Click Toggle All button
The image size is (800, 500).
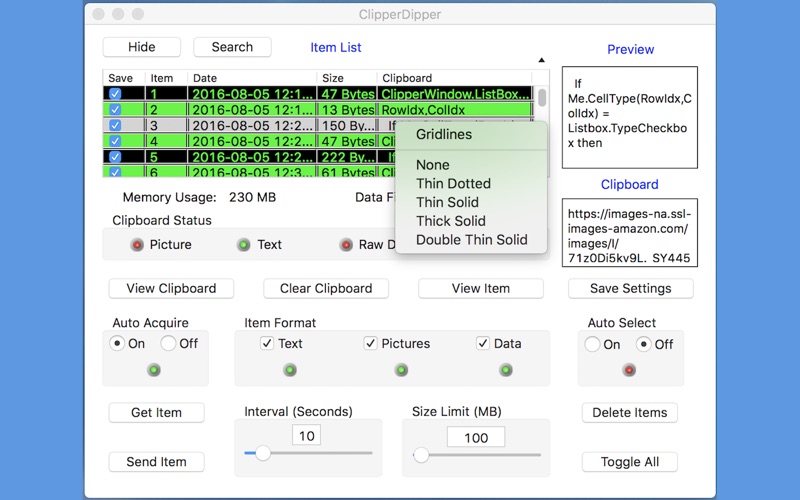[630, 462]
